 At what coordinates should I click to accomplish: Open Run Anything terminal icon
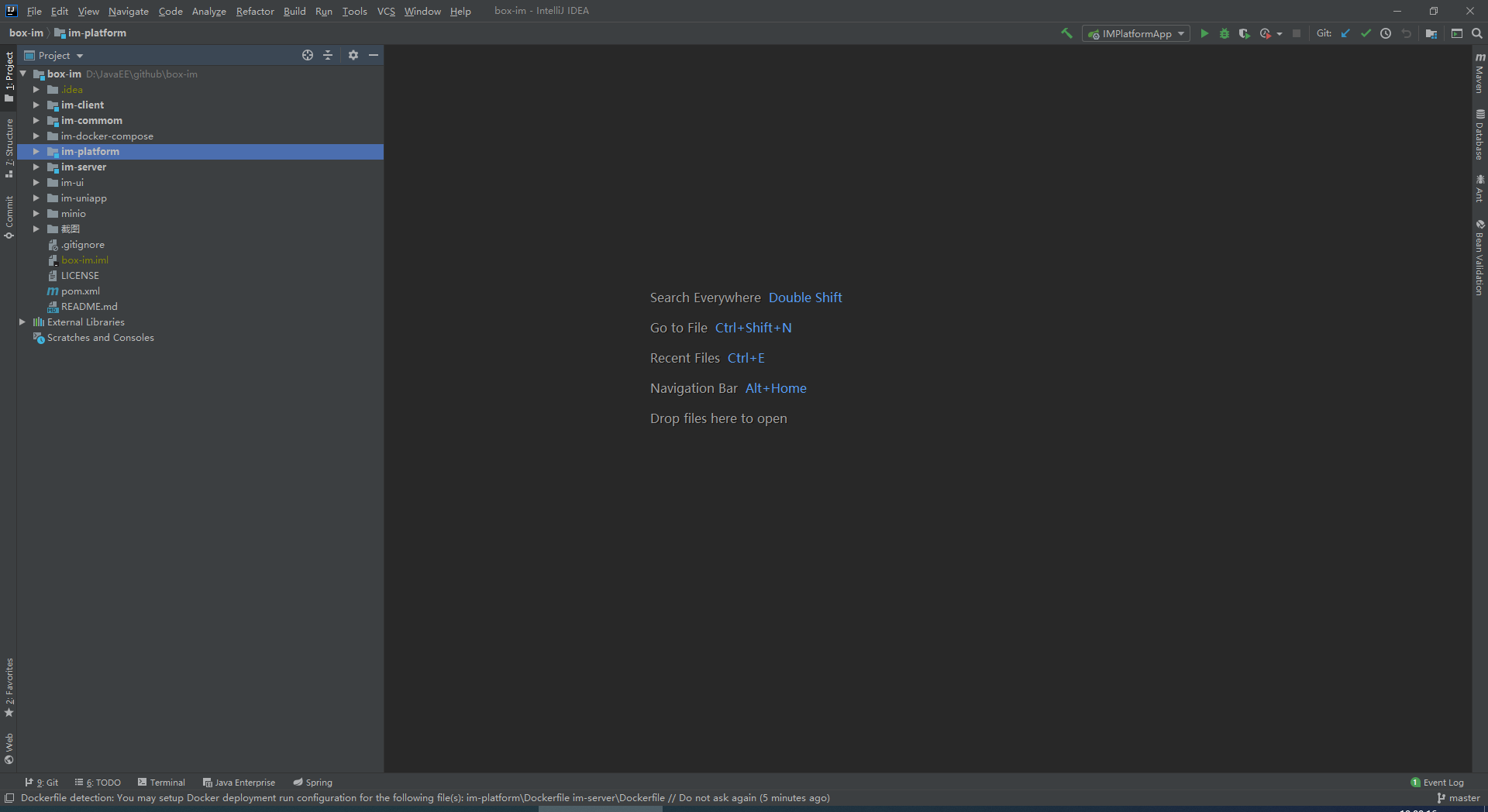pyautogui.click(x=1457, y=33)
